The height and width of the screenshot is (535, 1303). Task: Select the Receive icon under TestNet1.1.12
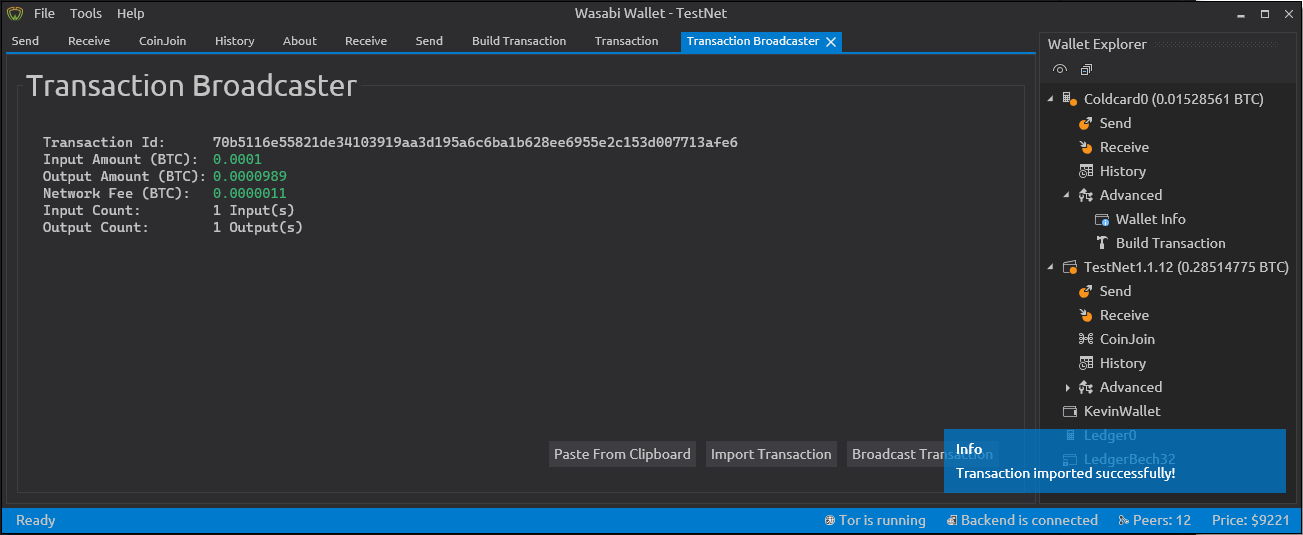1087,315
